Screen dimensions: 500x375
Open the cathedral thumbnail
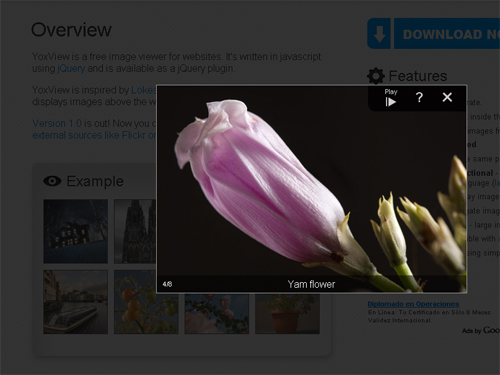[135, 231]
